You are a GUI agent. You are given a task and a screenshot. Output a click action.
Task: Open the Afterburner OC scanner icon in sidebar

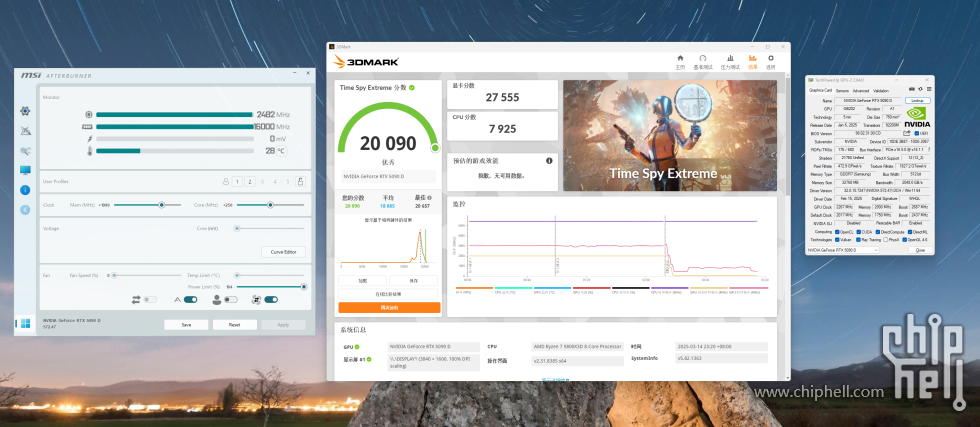click(x=25, y=131)
